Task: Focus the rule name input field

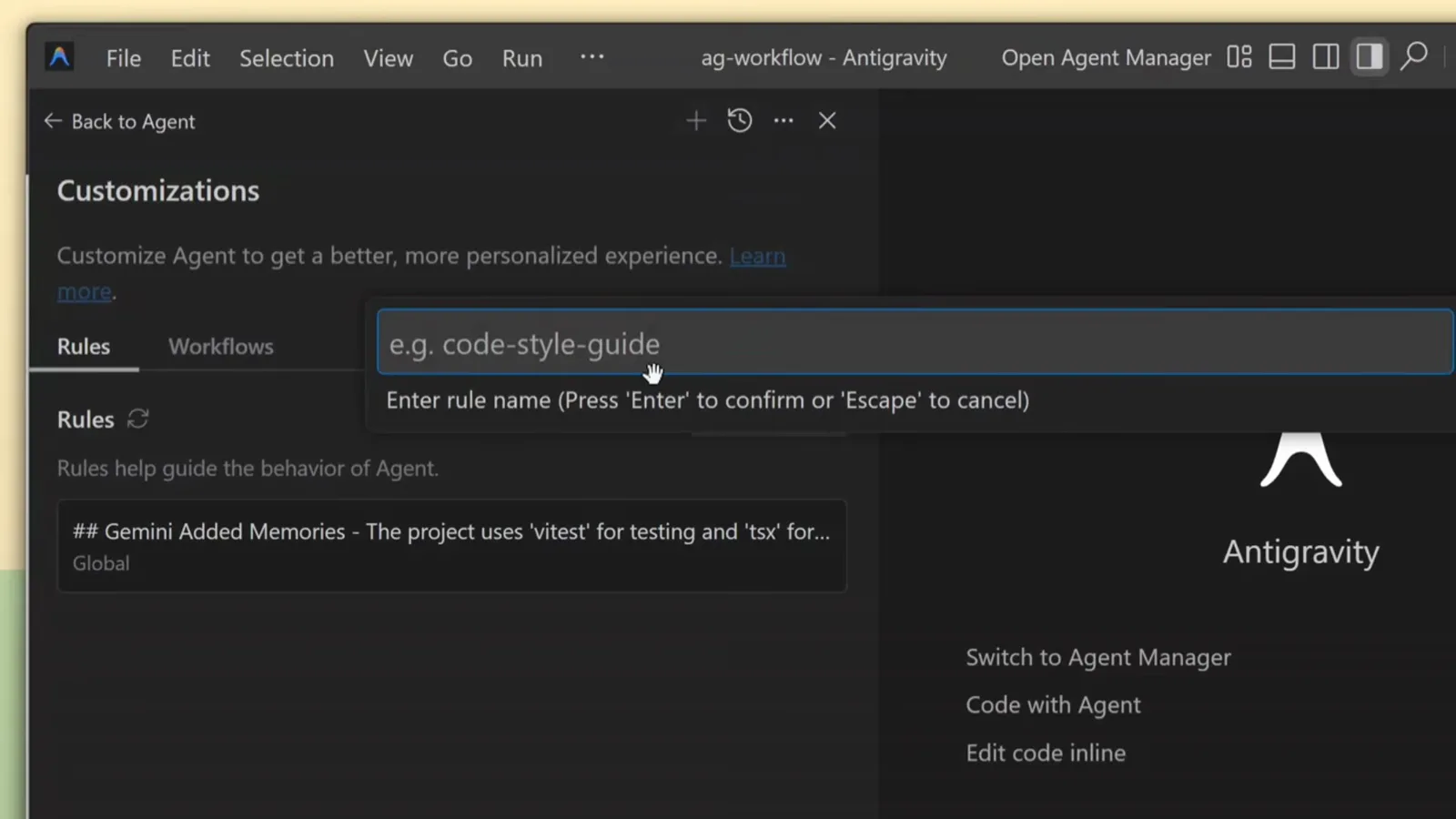Action: pos(915,342)
